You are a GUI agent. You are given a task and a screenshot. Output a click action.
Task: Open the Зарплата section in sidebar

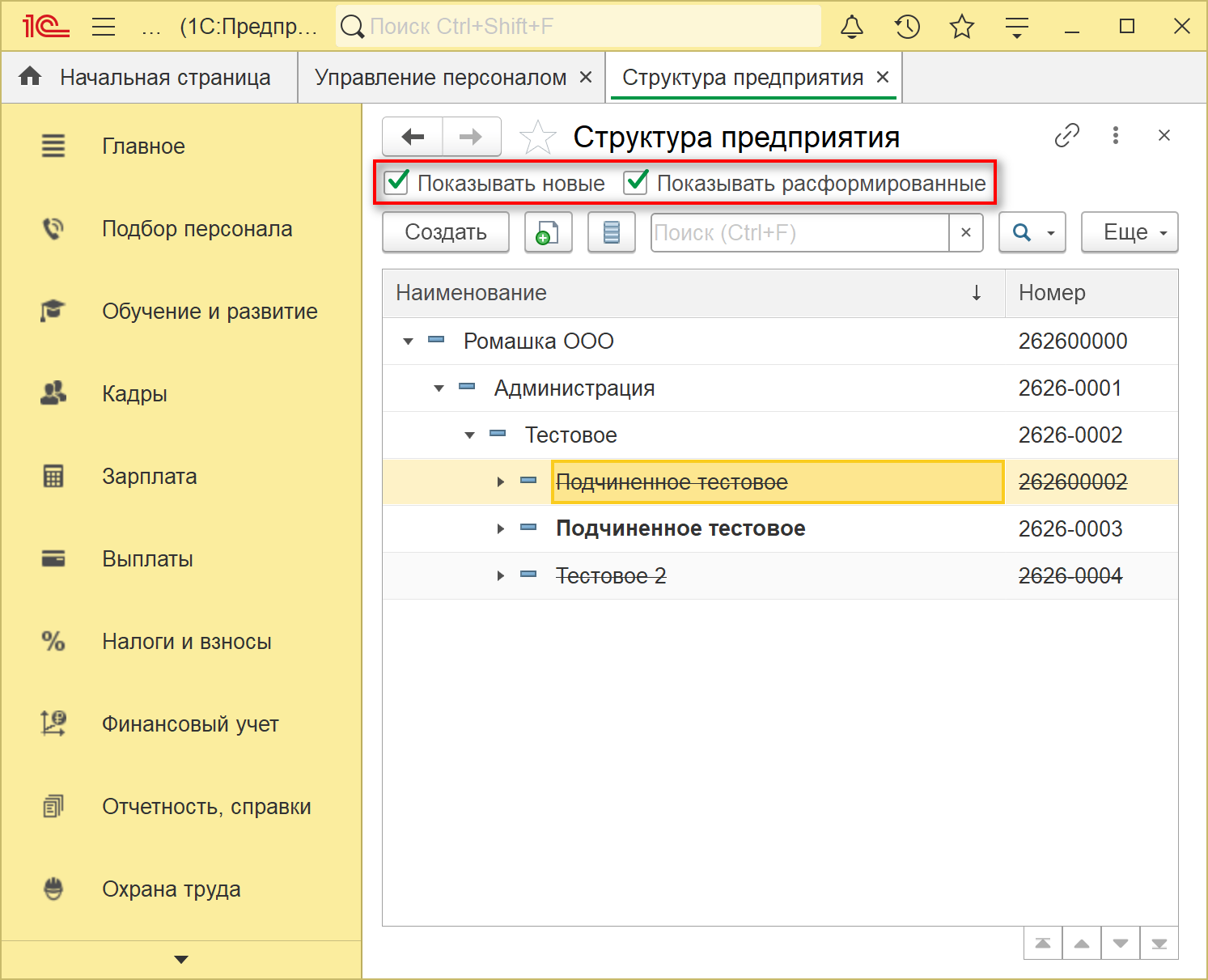(x=150, y=477)
